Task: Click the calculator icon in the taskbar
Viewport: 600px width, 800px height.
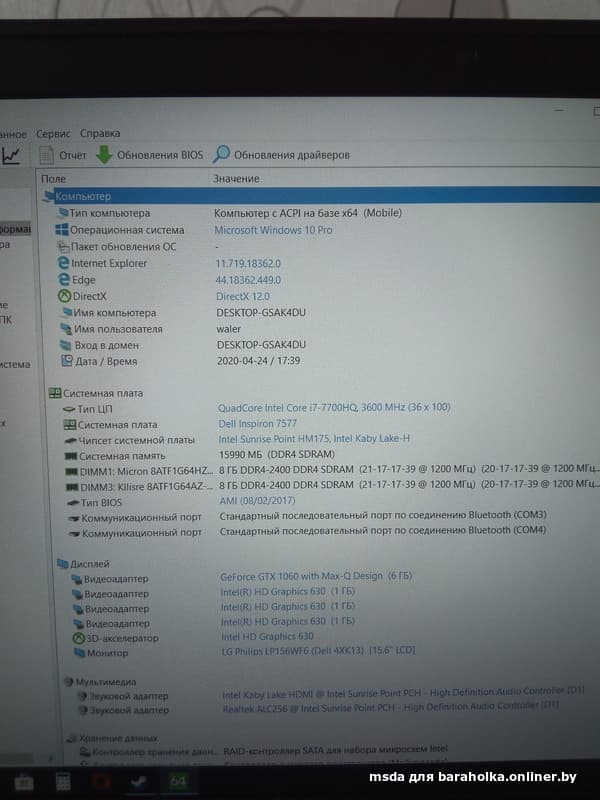Action: click(x=63, y=782)
